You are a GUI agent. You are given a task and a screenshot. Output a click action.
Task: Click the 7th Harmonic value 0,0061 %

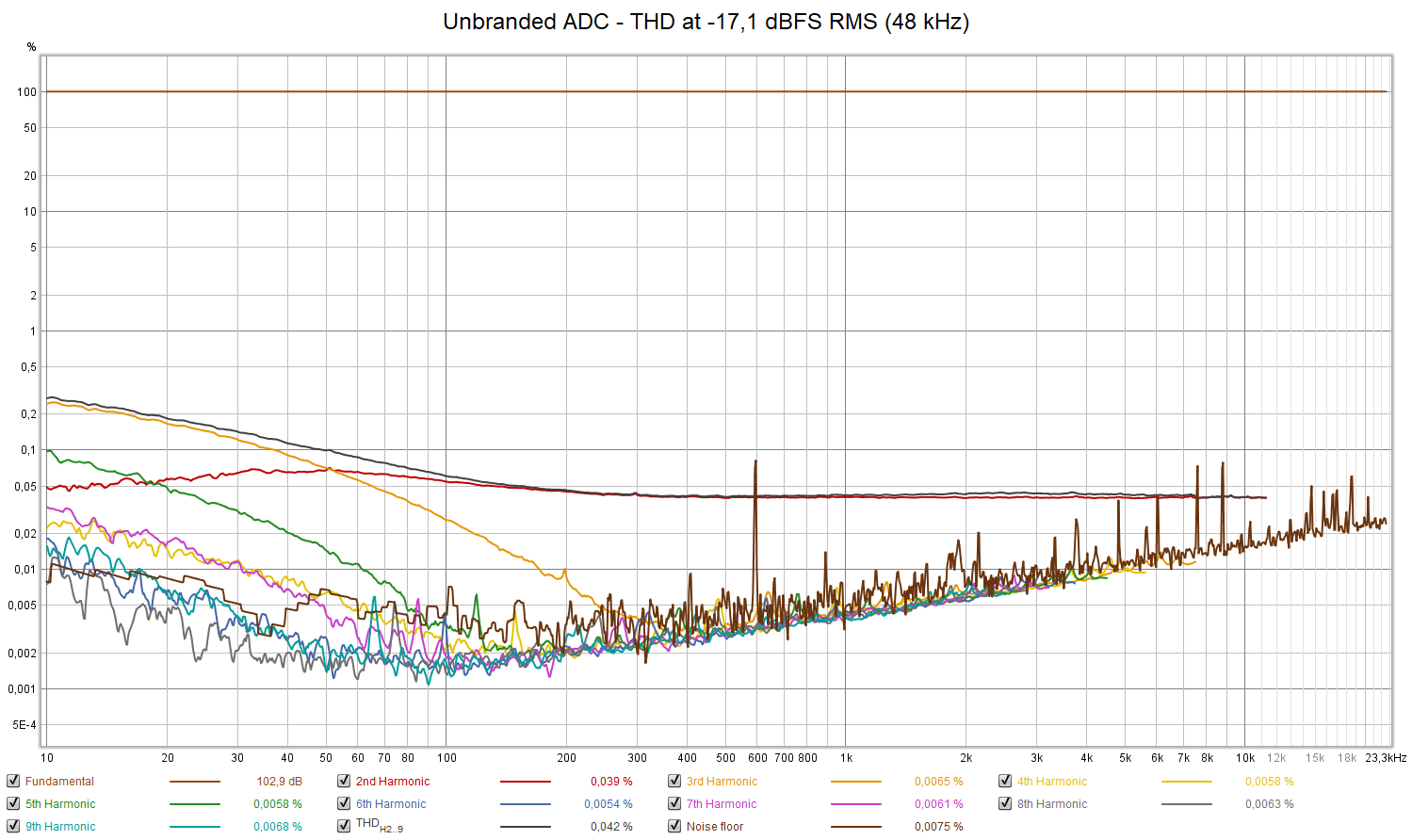click(939, 804)
